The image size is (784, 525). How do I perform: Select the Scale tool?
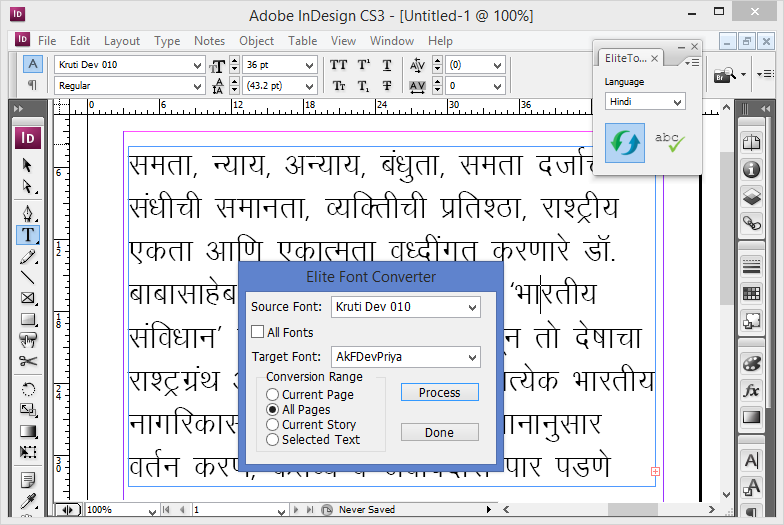click(27, 410)
